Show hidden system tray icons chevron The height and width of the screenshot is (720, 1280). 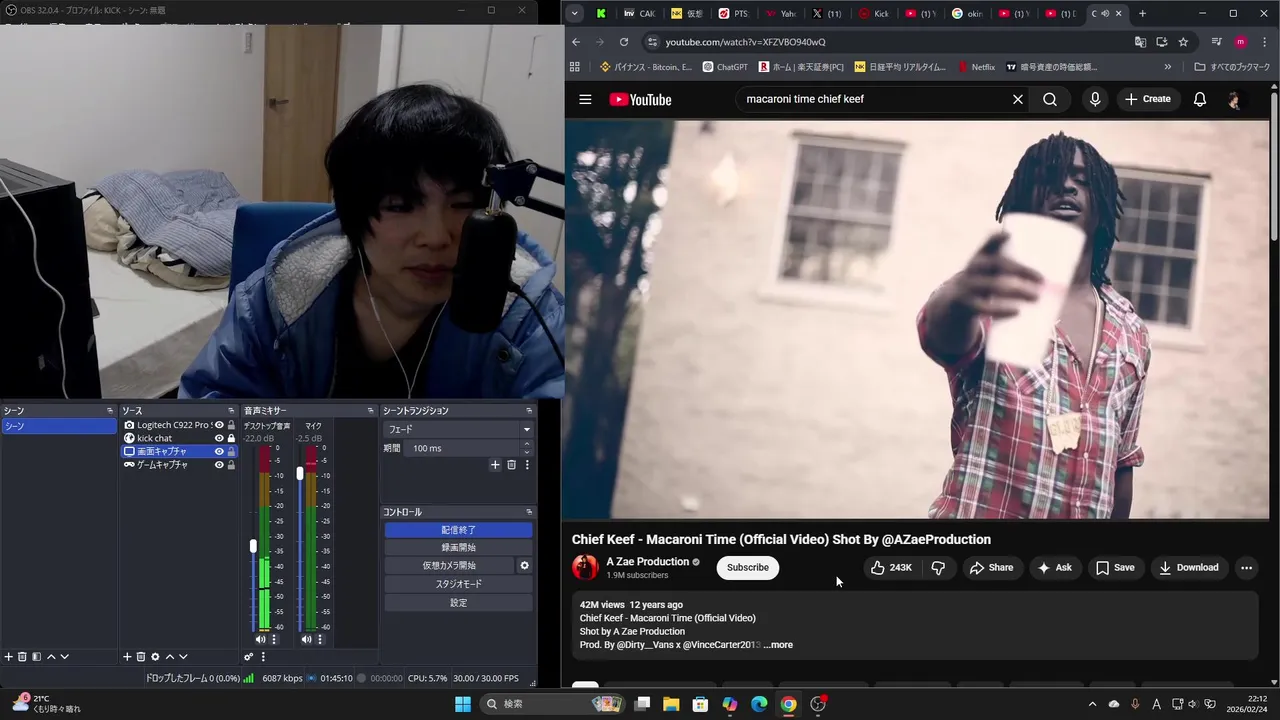[1092, 704]
